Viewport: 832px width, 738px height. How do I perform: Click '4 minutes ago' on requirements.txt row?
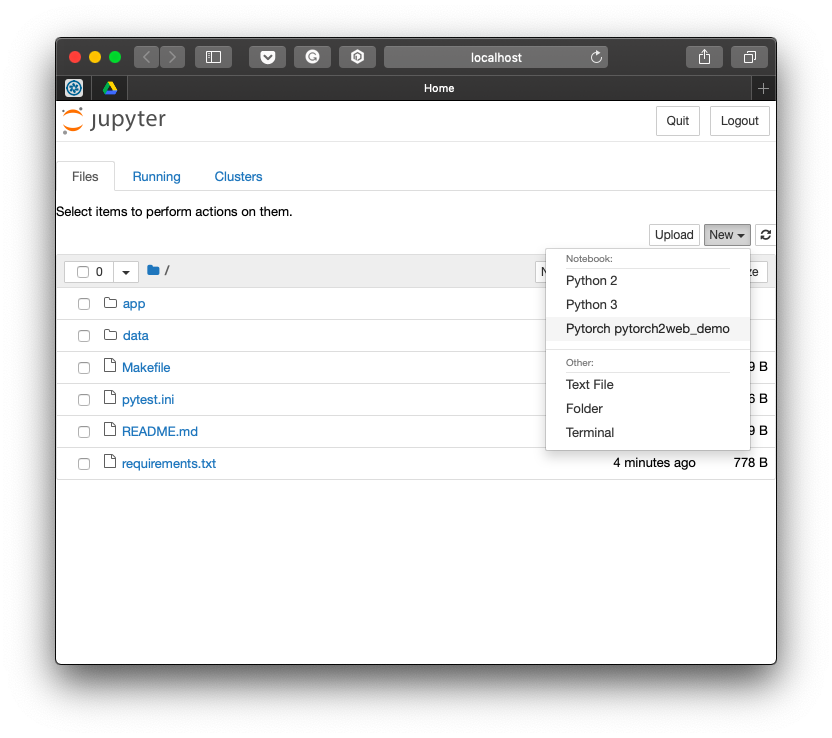[654, 463]
